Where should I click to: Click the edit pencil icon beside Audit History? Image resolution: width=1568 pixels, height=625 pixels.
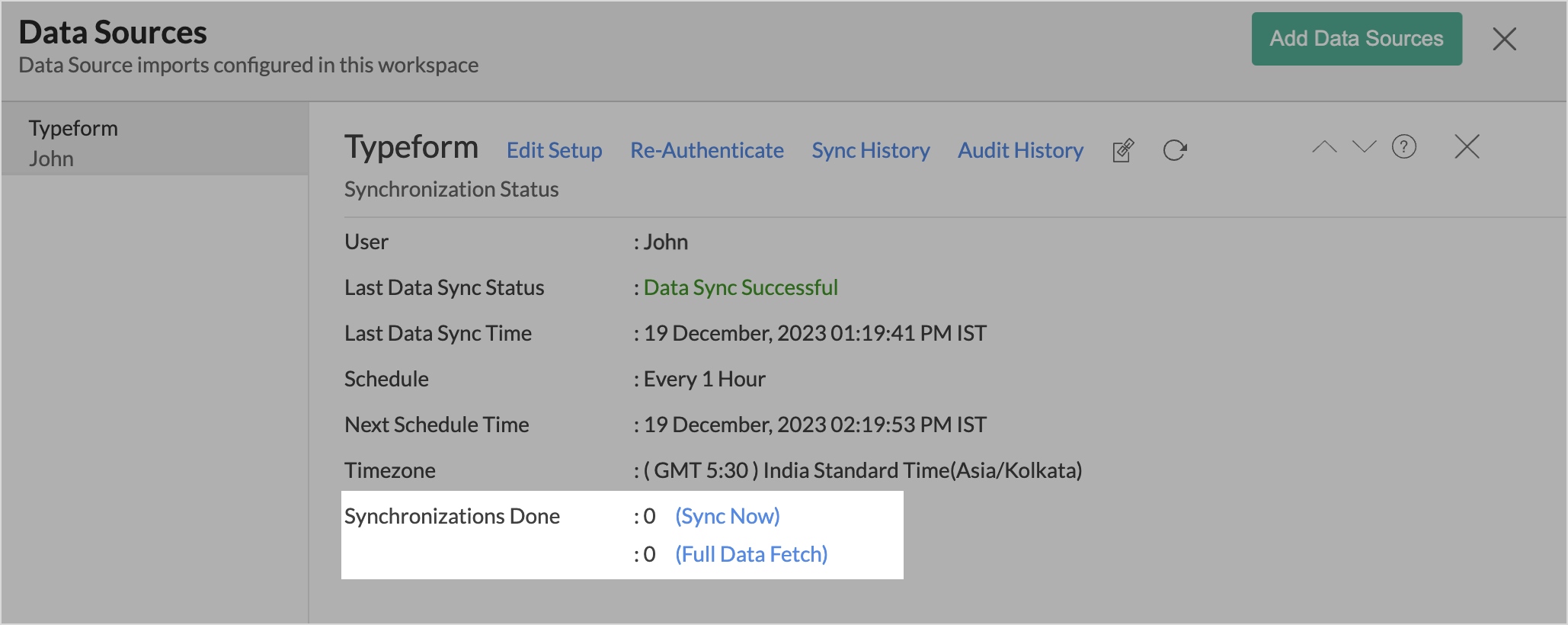click(1123, 151)
